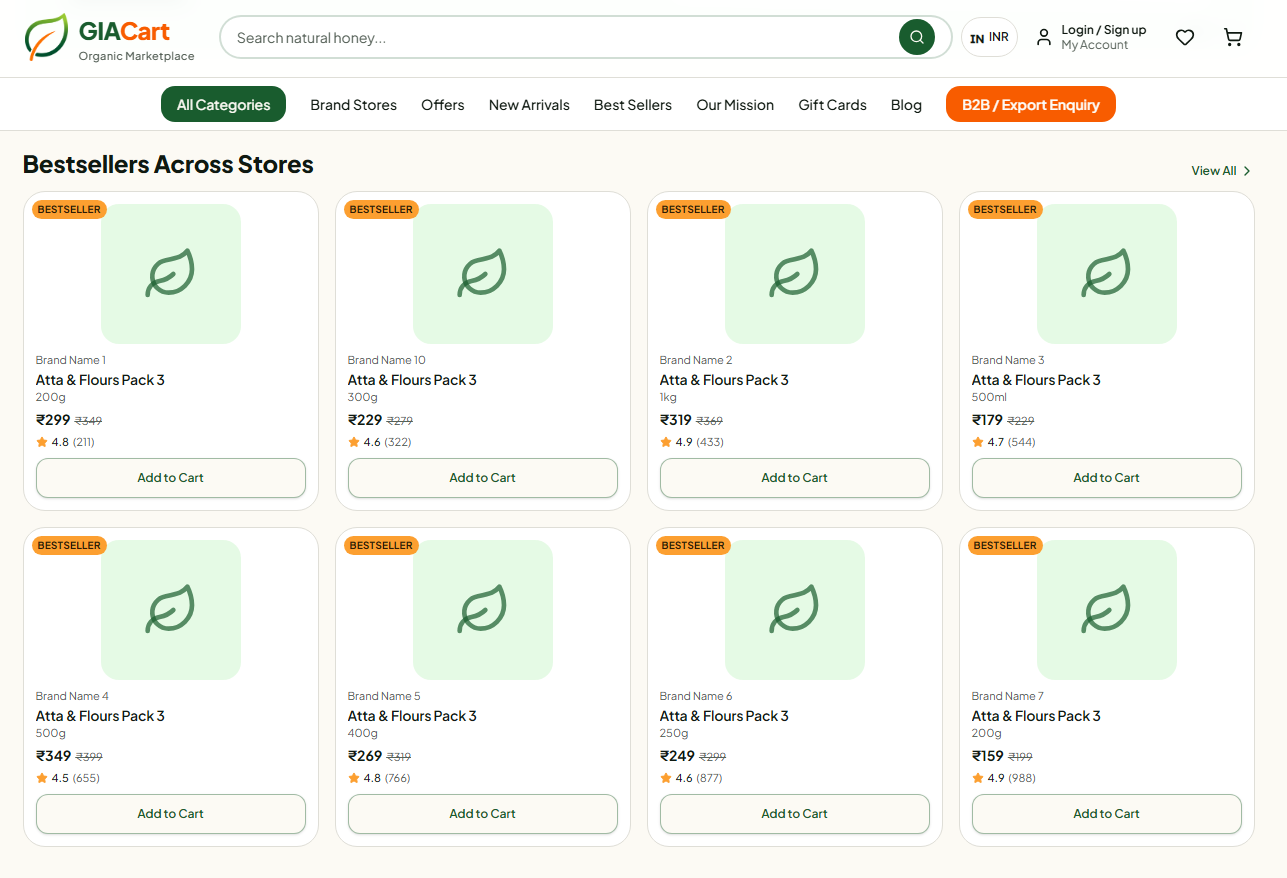Open Brand Name 10 product leaf image
1287x878 pixels.
[483, 274]
